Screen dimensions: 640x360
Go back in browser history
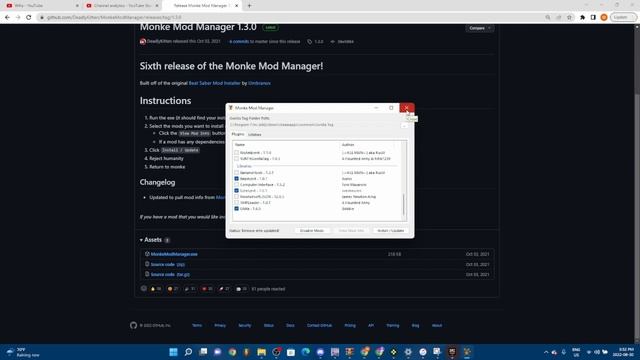[x=7, y=18]
